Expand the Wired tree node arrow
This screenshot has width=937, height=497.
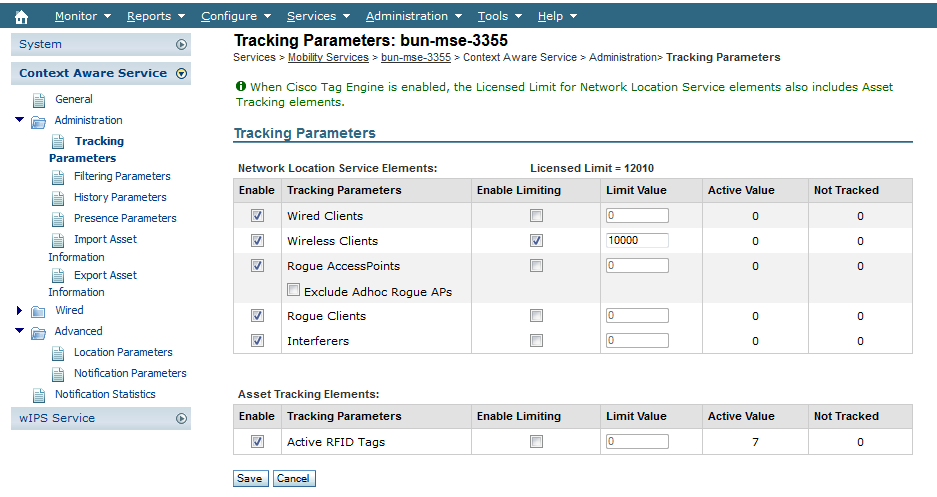coord(19,311)
